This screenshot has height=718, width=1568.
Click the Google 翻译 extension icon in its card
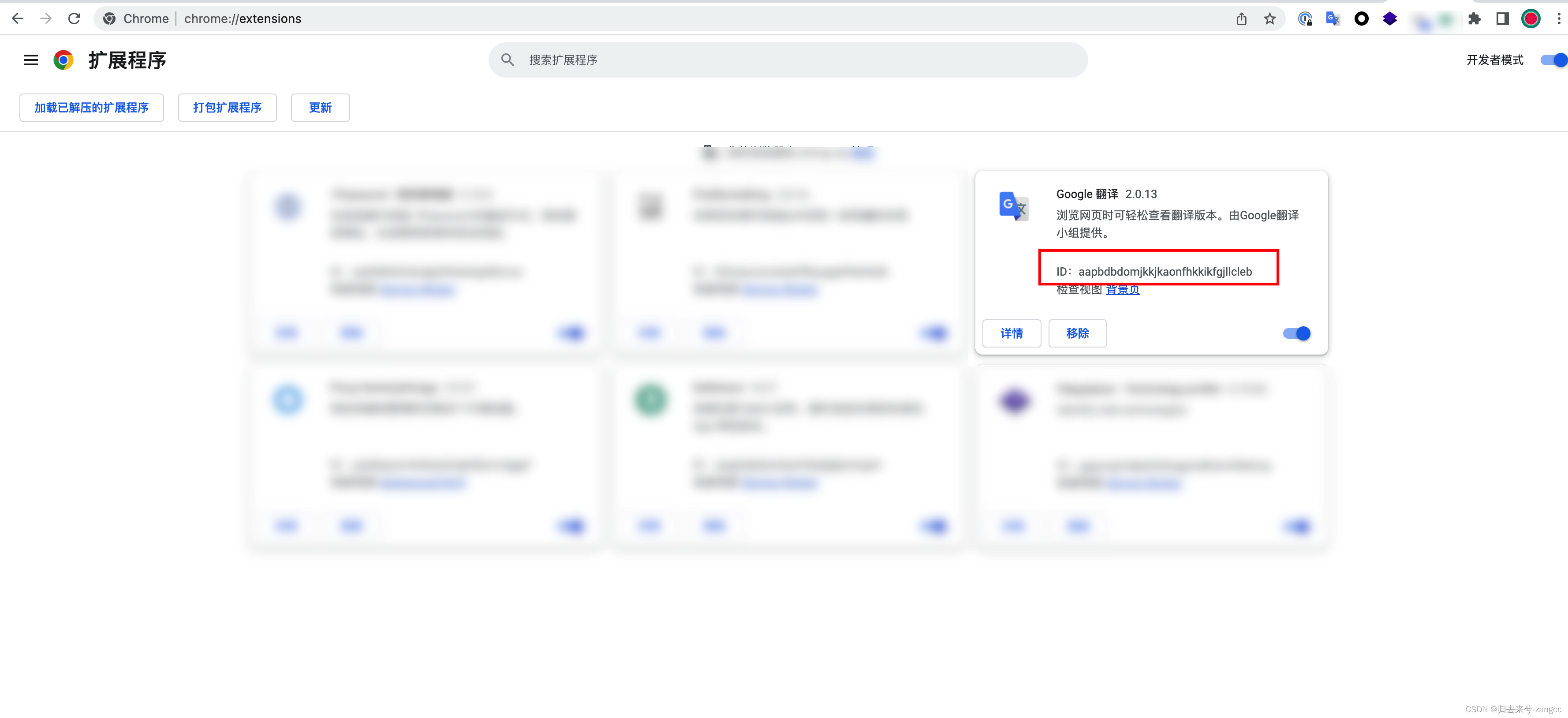[x=1014, y=206]
